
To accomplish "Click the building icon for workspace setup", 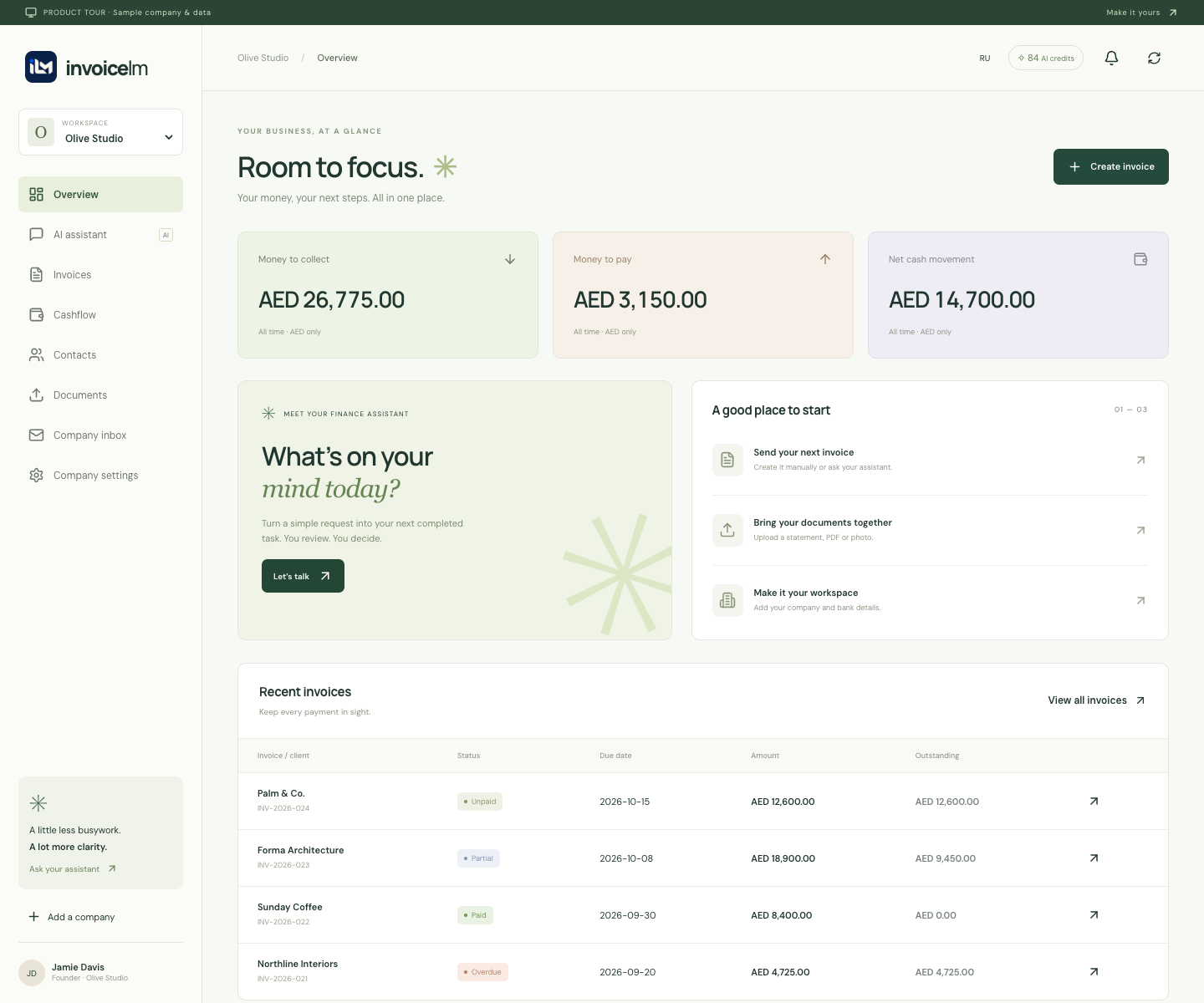I will pyautogui.click(x=727, y=600).
